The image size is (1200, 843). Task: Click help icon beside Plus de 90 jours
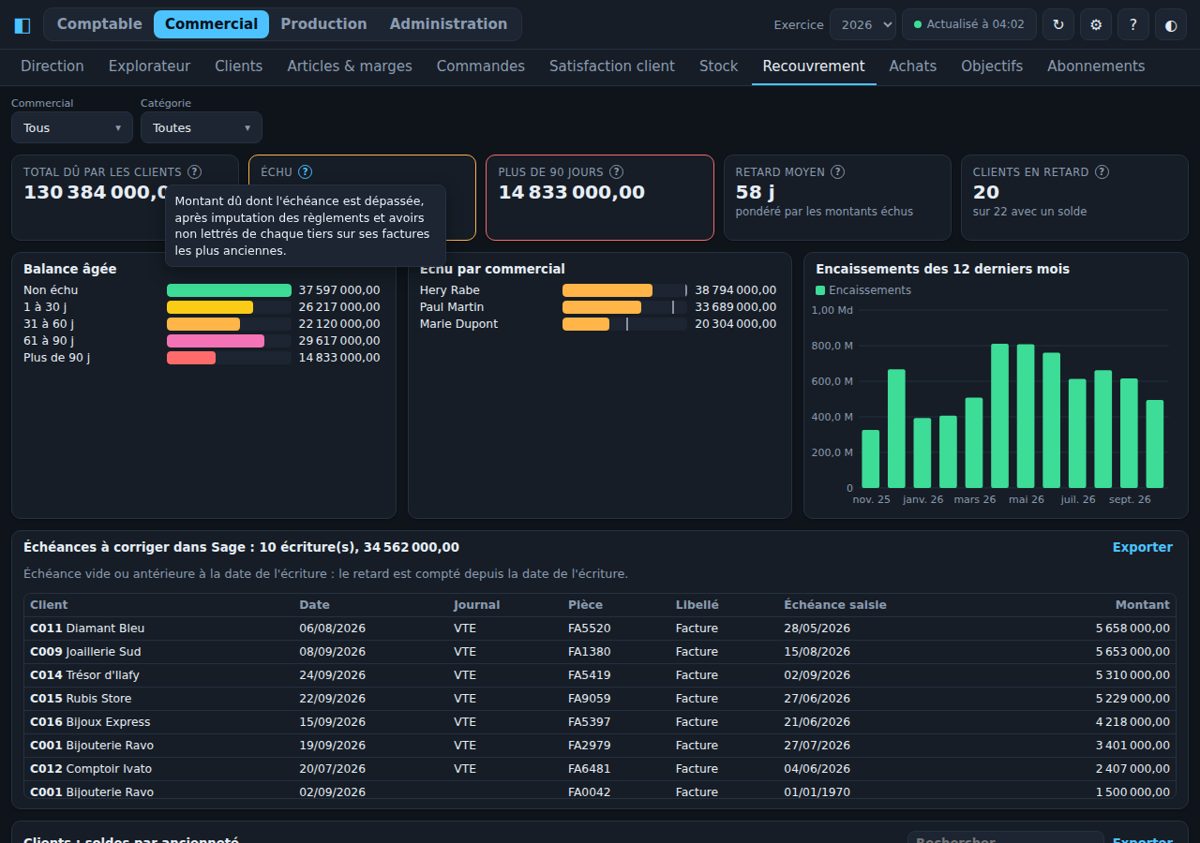pos(616,172)
